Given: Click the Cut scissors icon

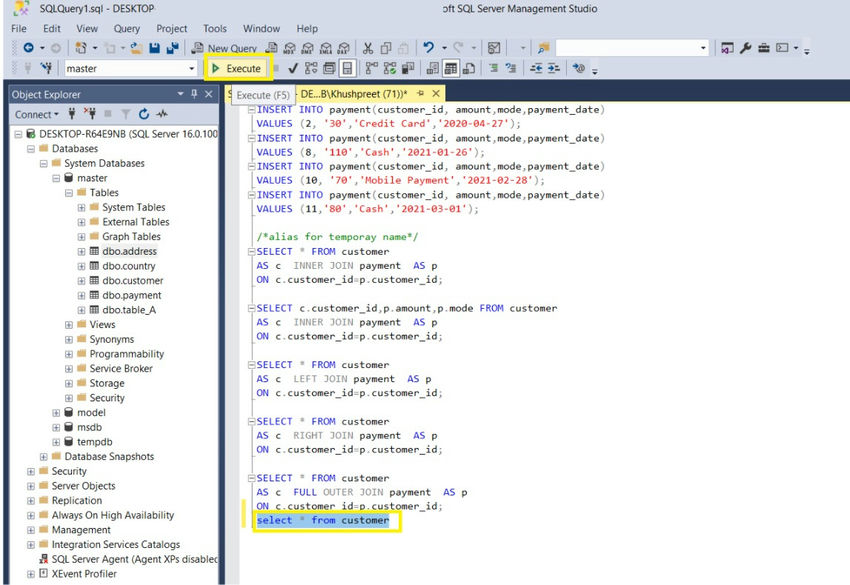Looking at the screenshot, I should coord(368,48).
